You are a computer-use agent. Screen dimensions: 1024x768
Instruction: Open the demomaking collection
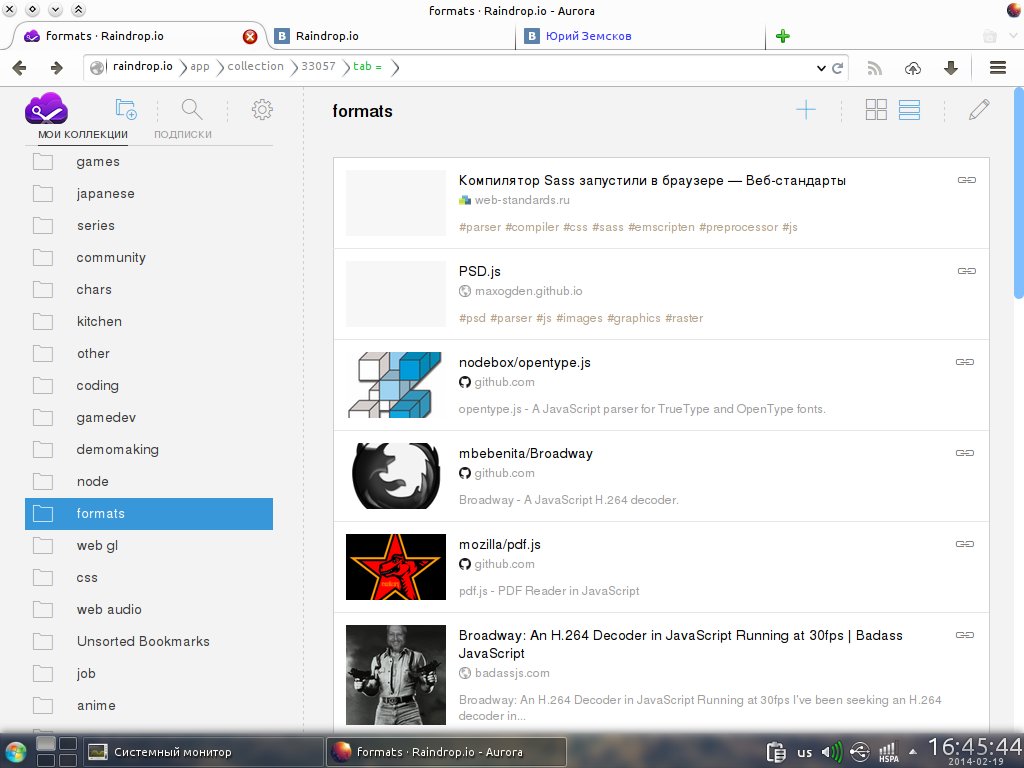(149, 449)
